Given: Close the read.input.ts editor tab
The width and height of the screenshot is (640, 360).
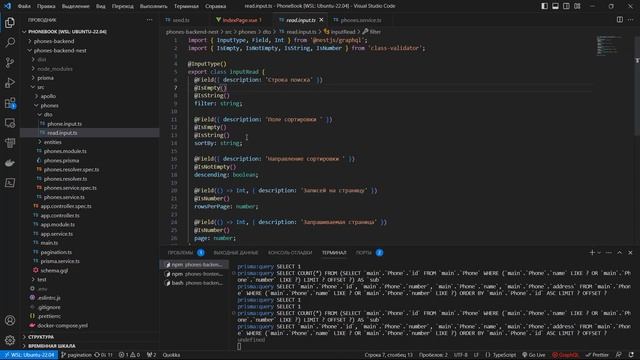Looking at the screenshot, I should point(321,20).
